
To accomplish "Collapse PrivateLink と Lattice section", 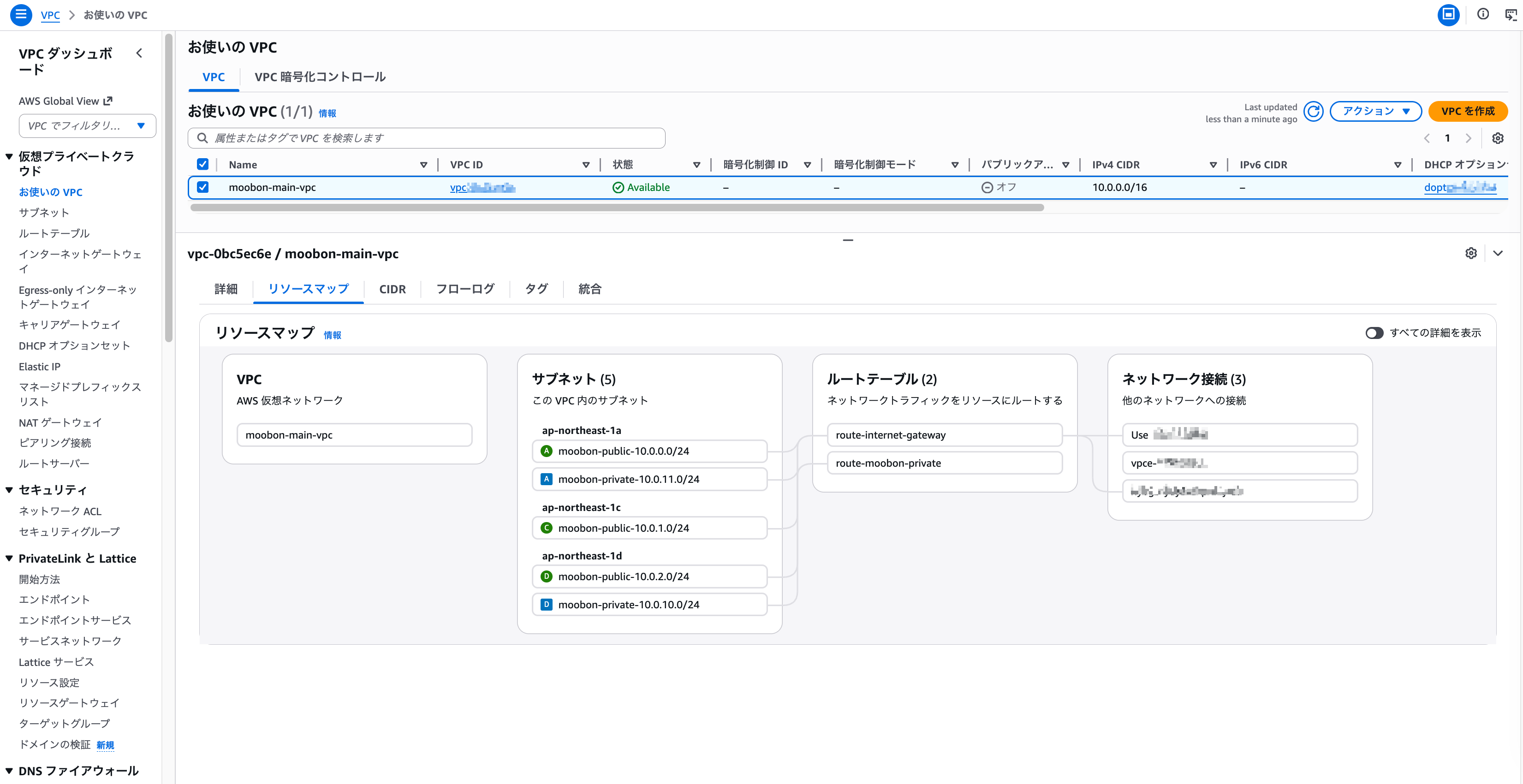I will 10,559.
